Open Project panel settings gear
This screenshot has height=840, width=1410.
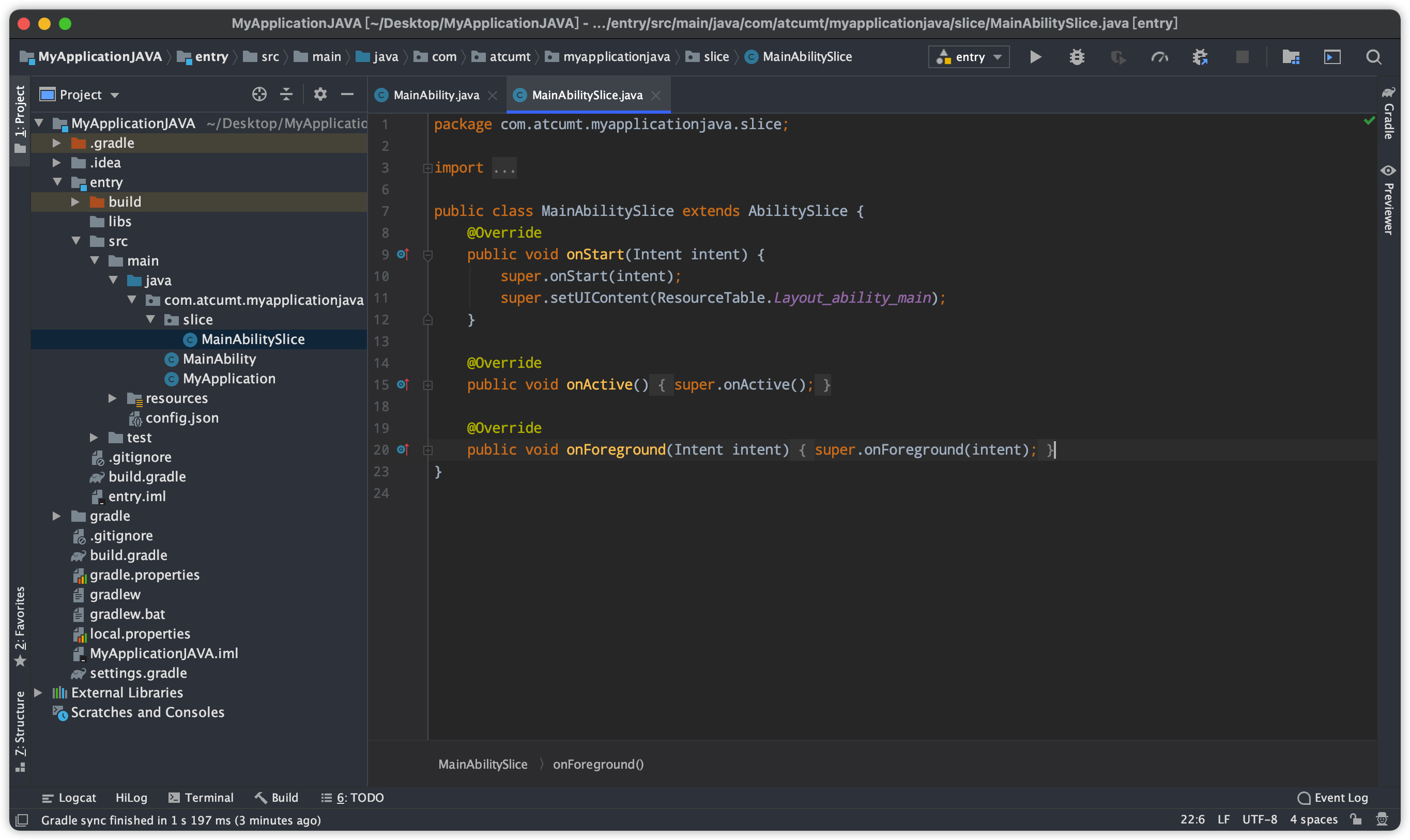[320, 94]
